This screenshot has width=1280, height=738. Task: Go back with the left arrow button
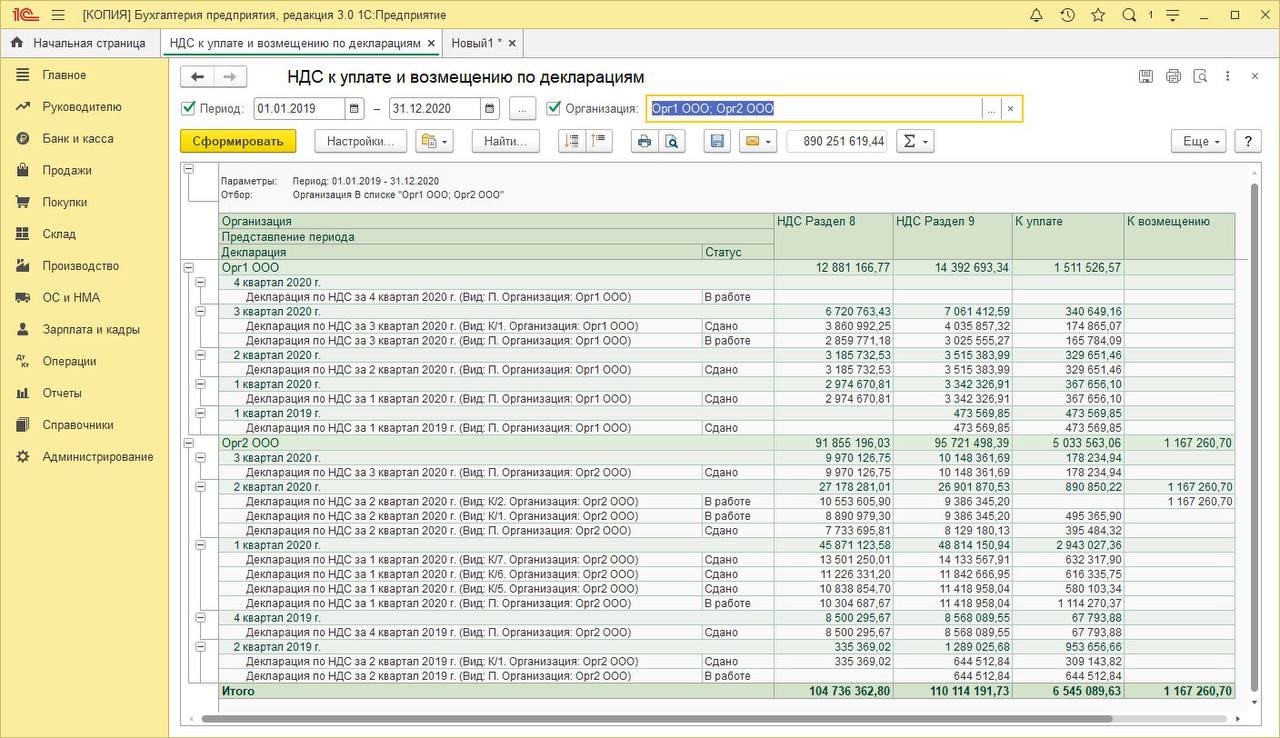197,77
